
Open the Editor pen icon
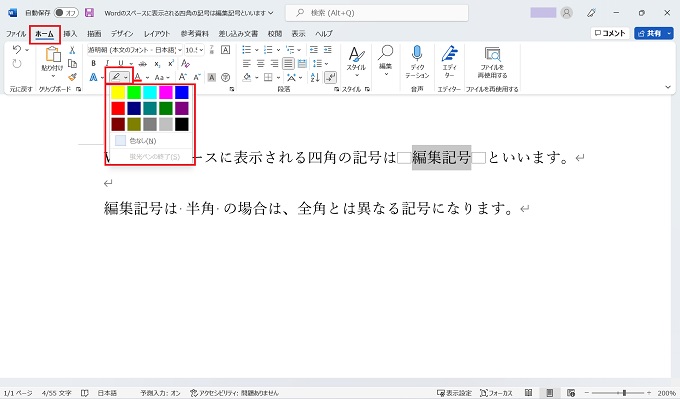pos(449,53)
